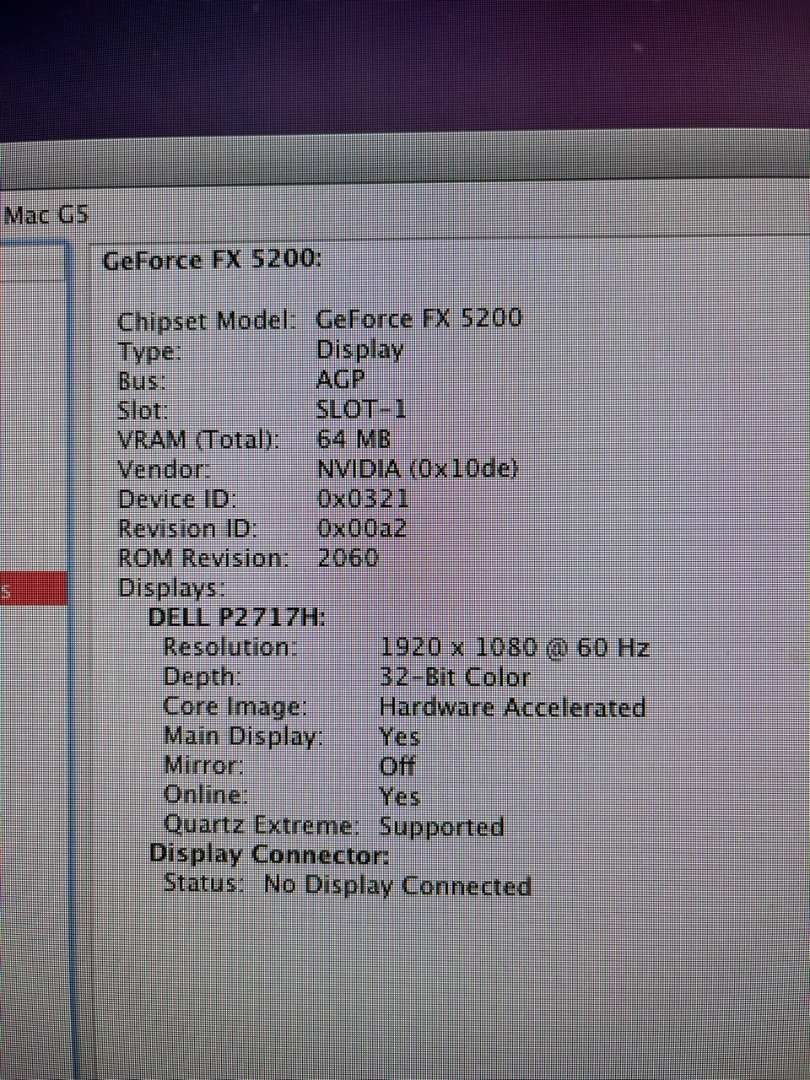Click the Slot value SLOT-1
Viewport: 810px width, 1080px height.
click(360, 410)
